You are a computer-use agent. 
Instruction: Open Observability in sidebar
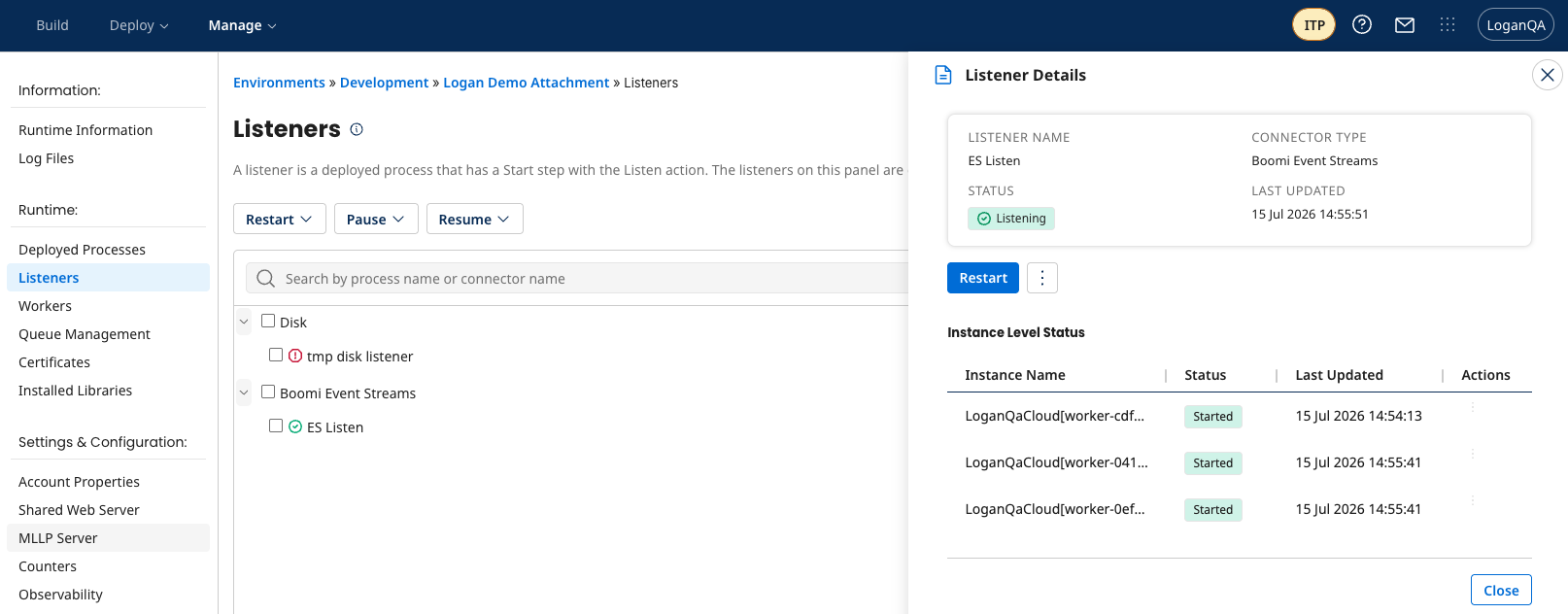pyautogui.click(x=60, y=595)
